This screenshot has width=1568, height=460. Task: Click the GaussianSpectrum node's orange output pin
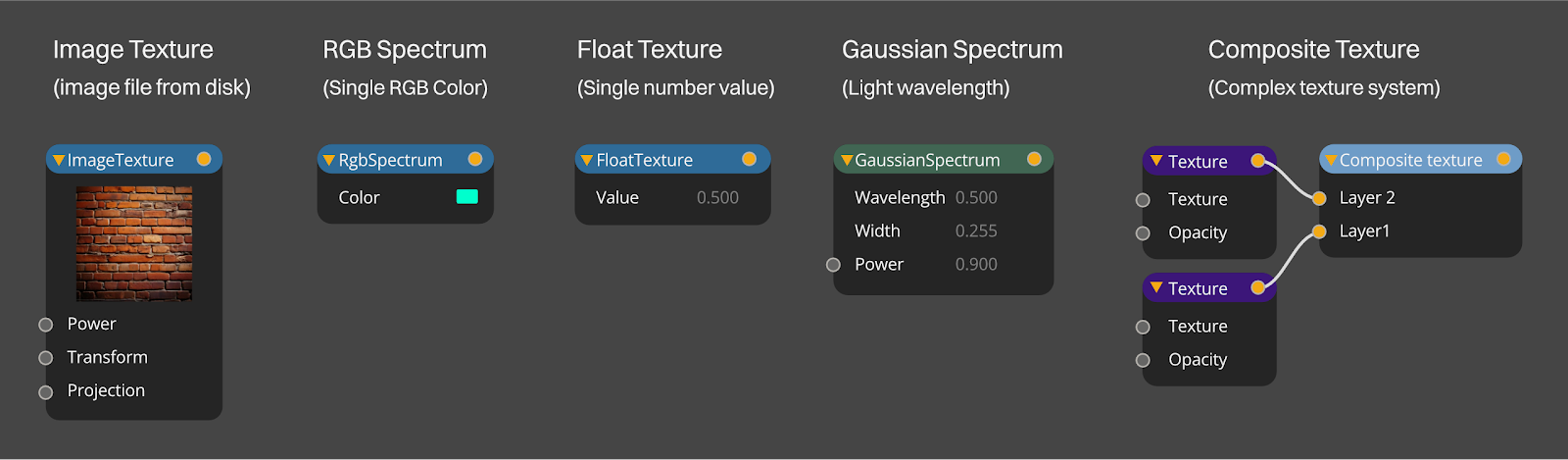1034,159
